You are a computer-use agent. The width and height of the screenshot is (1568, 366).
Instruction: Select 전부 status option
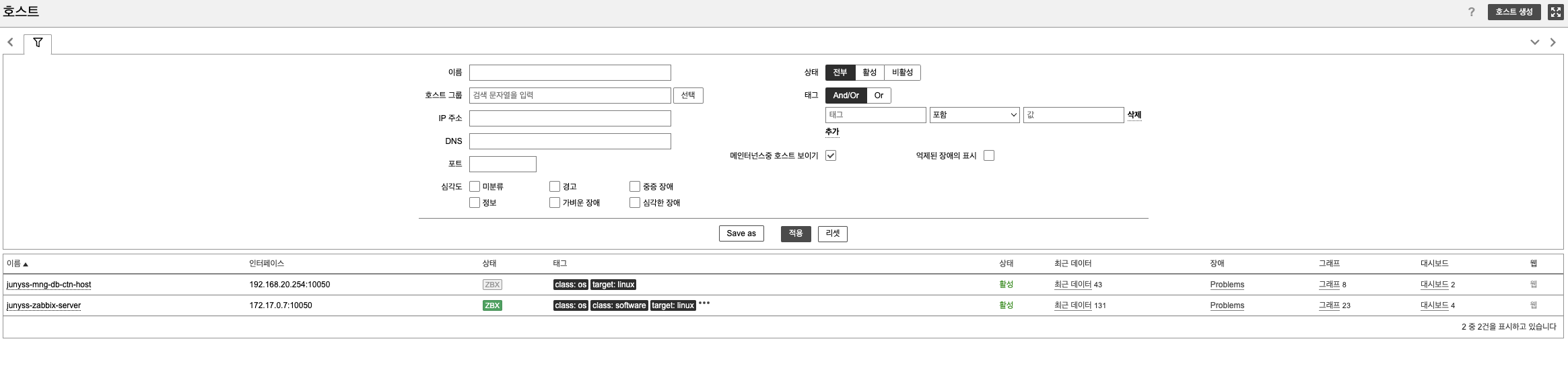(x=840, y=73)
